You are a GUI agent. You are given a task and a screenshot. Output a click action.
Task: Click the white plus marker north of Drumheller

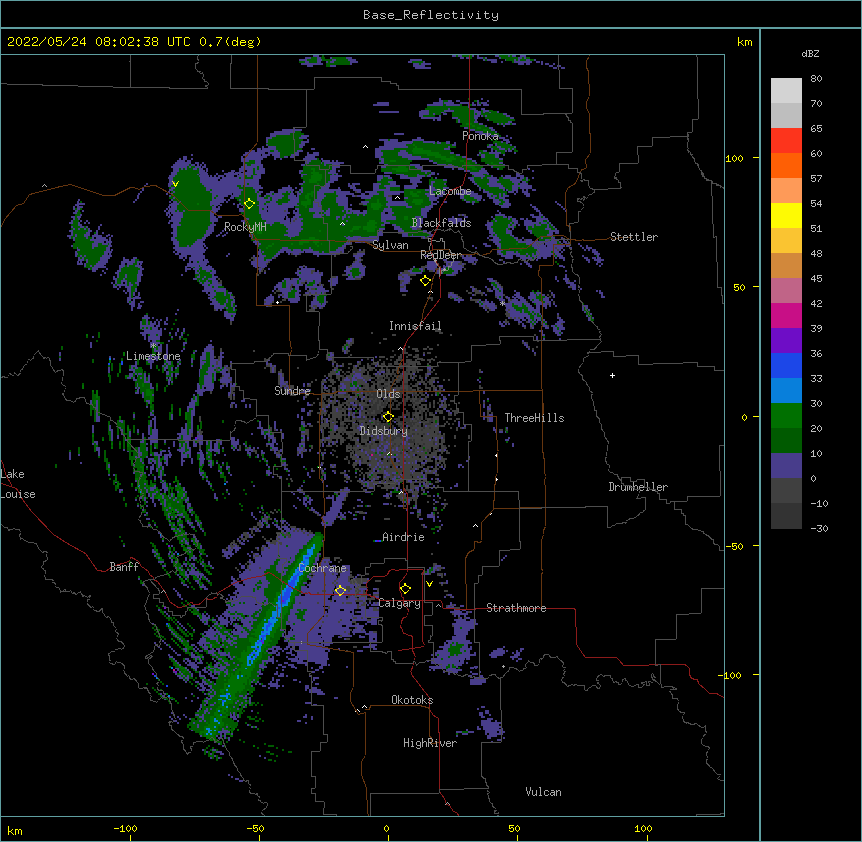pyautogui.click(x=612, y=375)
